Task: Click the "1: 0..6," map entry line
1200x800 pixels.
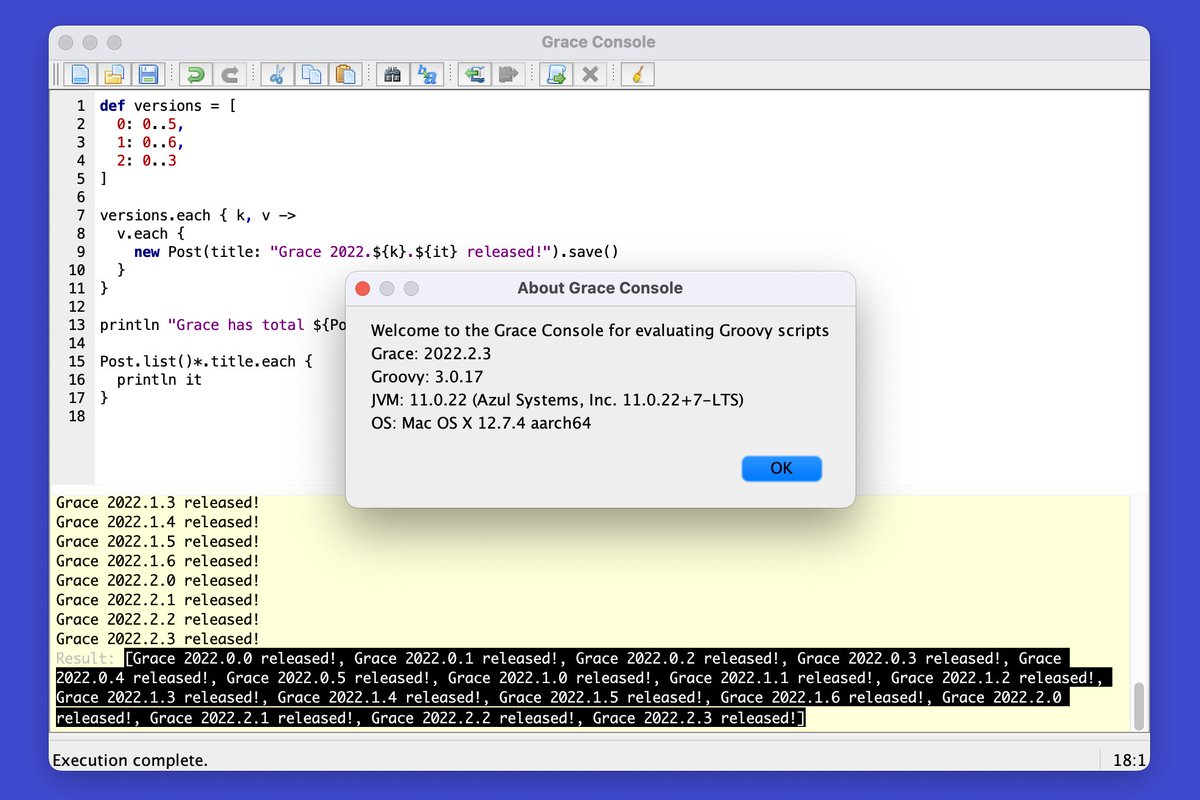Action: pyautogui.click(x=151, y=142)
